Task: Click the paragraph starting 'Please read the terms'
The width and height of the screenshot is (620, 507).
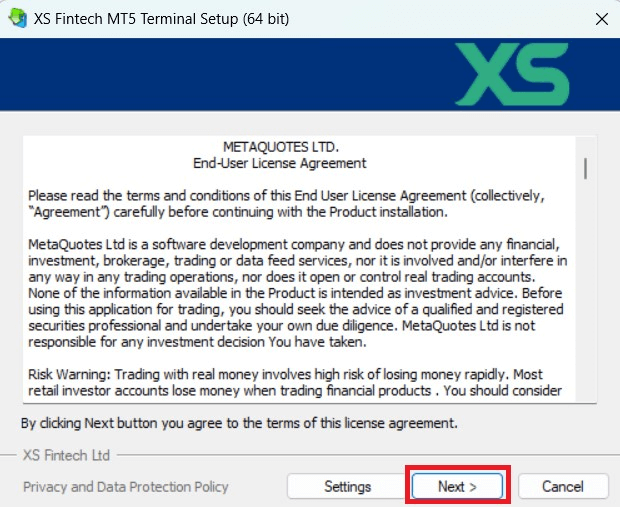Action: point(286,204)
